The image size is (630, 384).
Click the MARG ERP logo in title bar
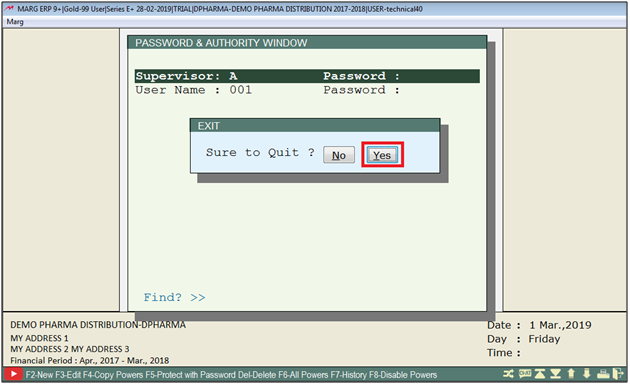coord(9,8)
